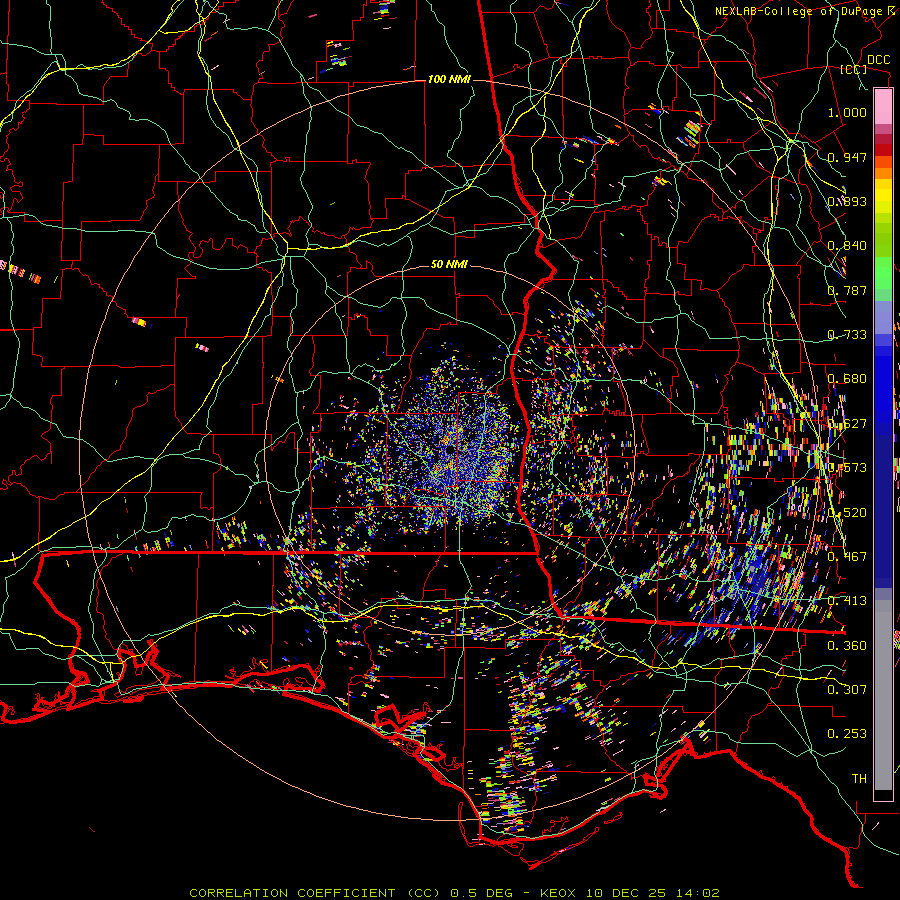Click the DCC product label
The height and width of the screenshot is (900, 900).
(x=878, y=60)
